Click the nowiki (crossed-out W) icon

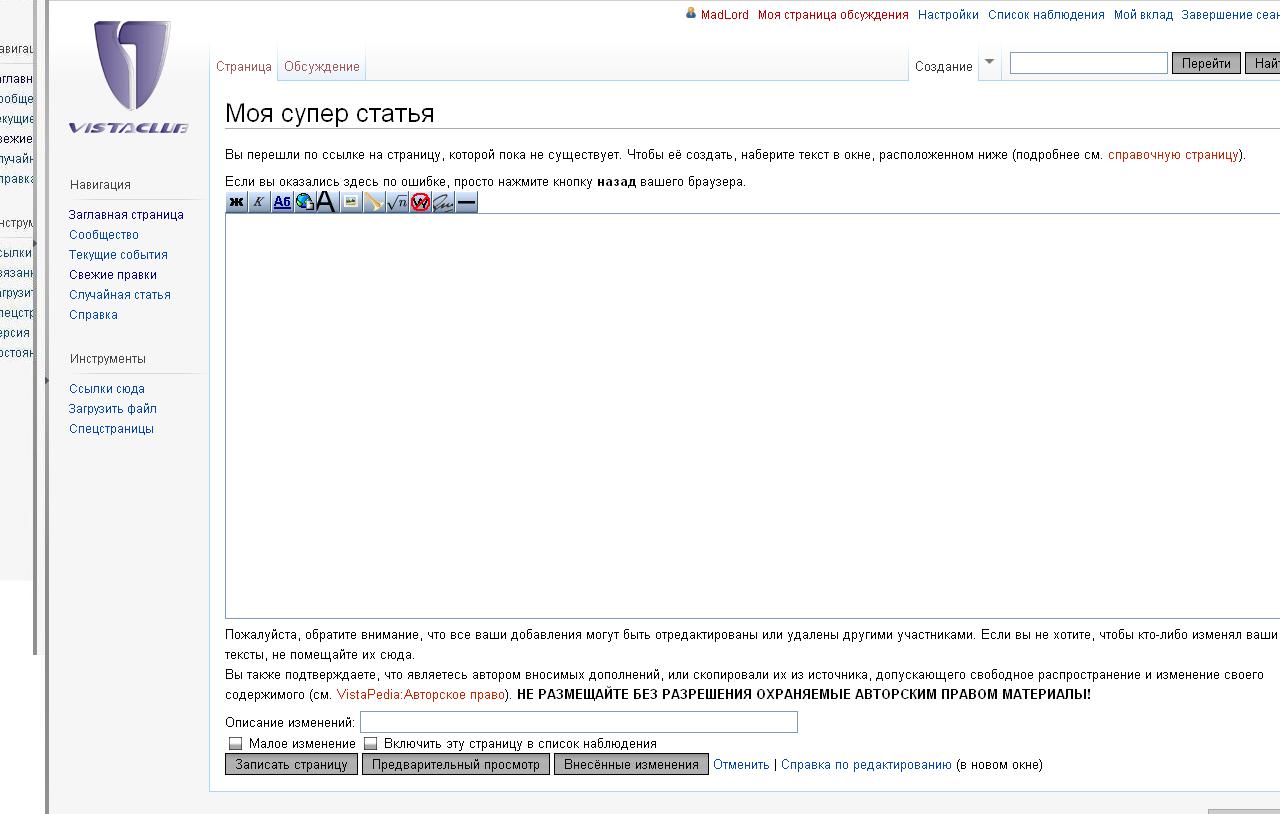tap(420, 202)
